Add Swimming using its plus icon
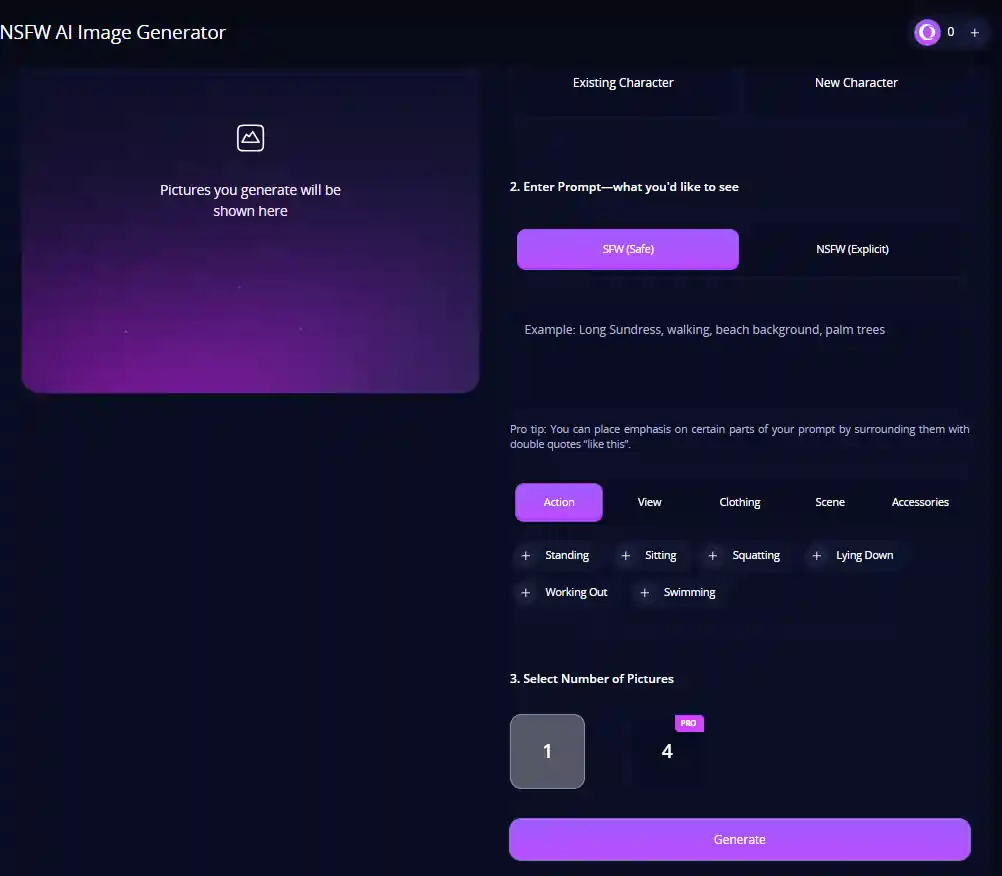The width and height of the screenshot is (1002, 876). [644, 592]
